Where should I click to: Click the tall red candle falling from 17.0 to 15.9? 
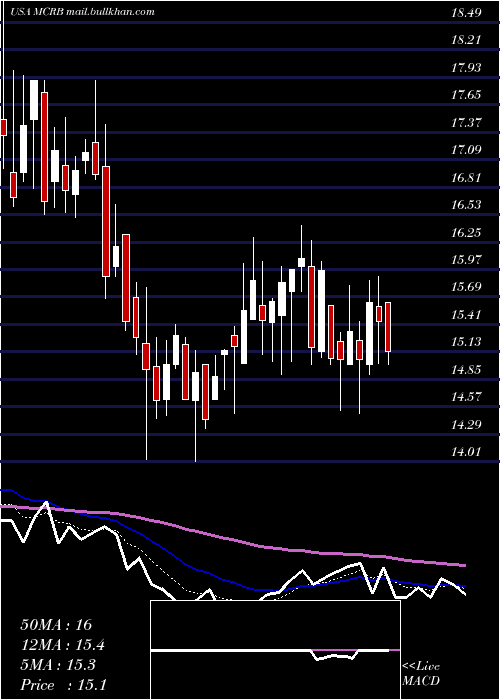click(x=106, y=221)
